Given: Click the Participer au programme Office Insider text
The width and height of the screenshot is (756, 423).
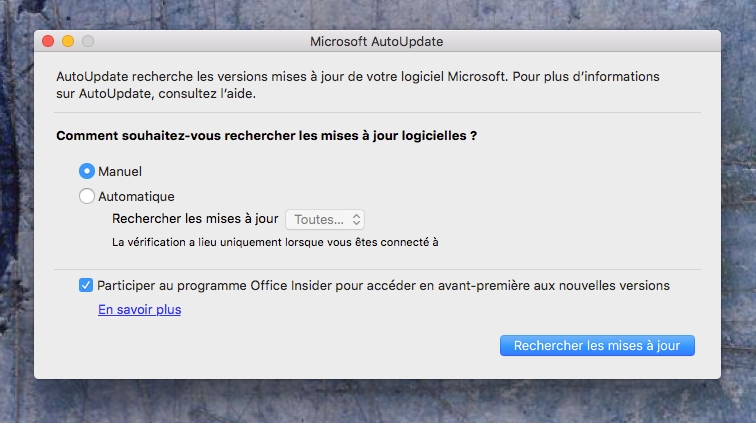Looking at the screenshot, I should point(383,286).
